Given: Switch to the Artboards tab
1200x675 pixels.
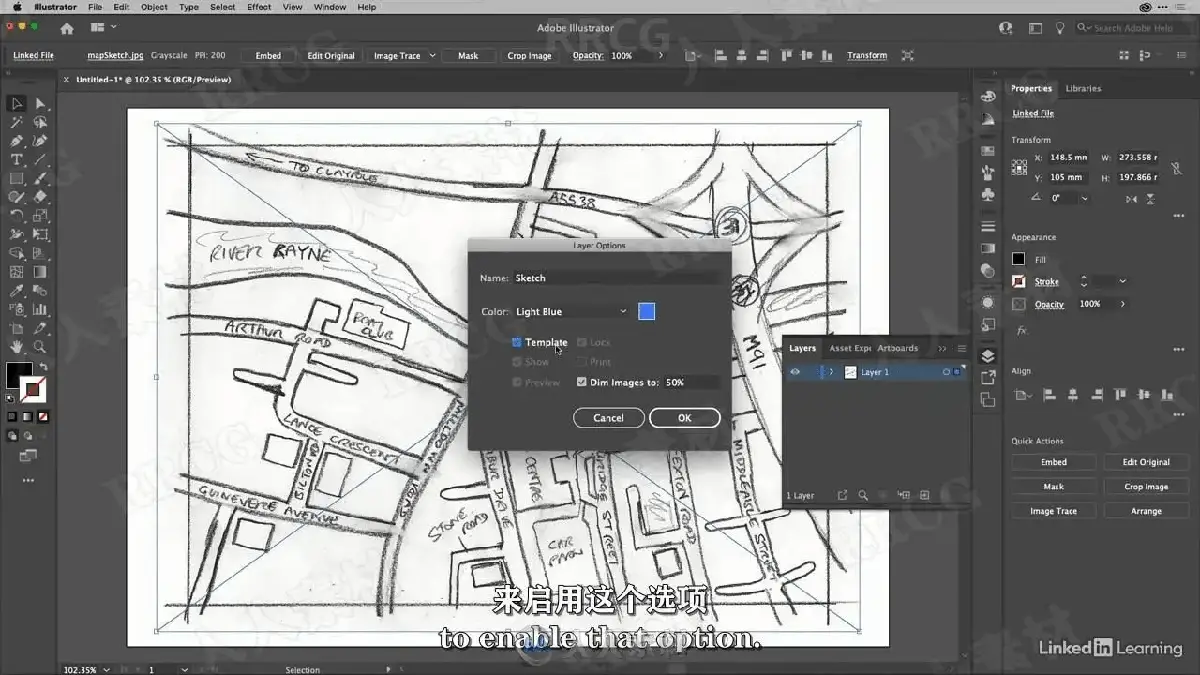Looking at the screenshot, I should pyautogui.click(x=897, y=348).
